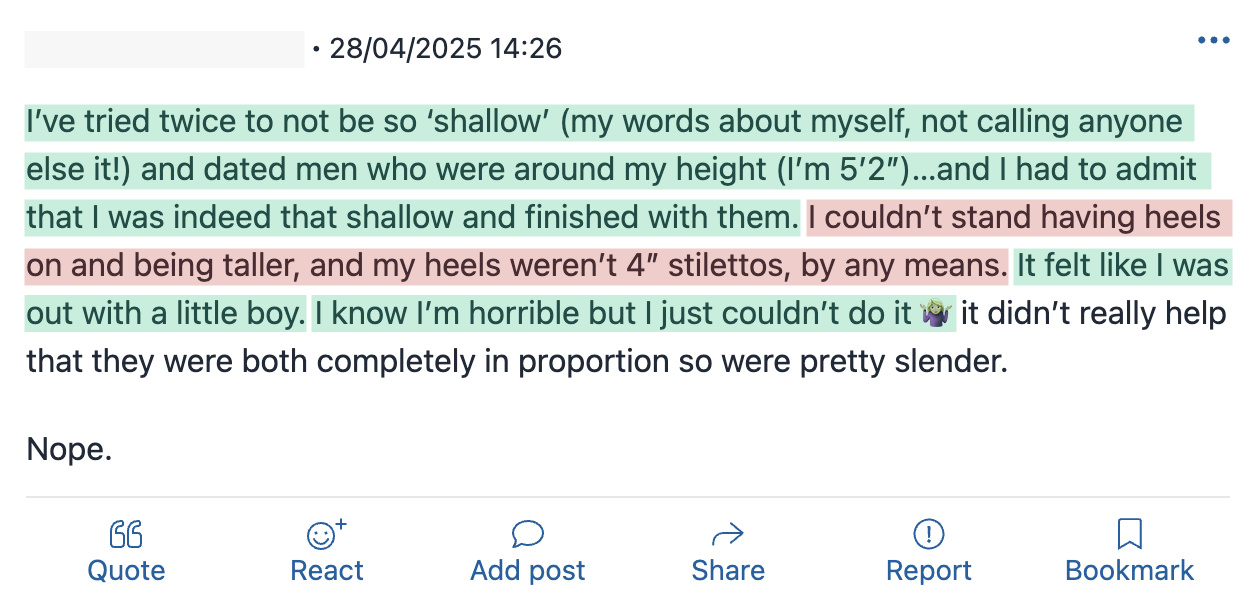The image size is (1256, 600).
Task: Click the Add post speech bubble icon
Action: [x=527, y=535]
